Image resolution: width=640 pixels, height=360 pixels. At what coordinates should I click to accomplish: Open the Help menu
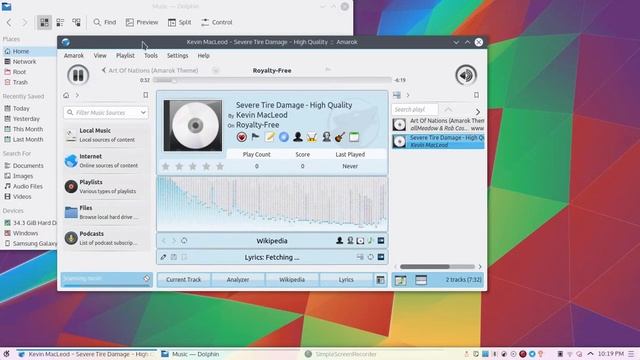(204, 56)
